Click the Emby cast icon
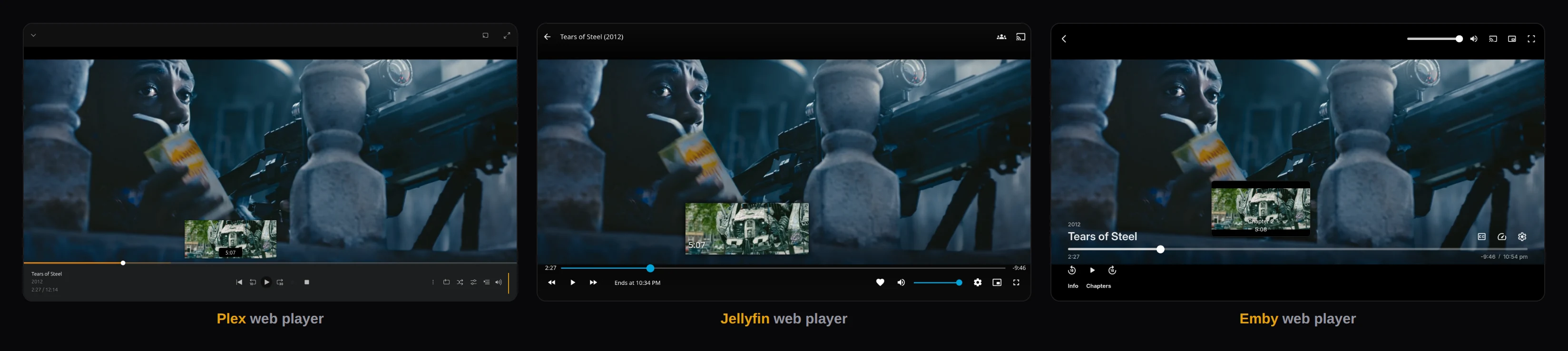The height and width of the screenshot is (351, 1568). [x=1493, y=39]
